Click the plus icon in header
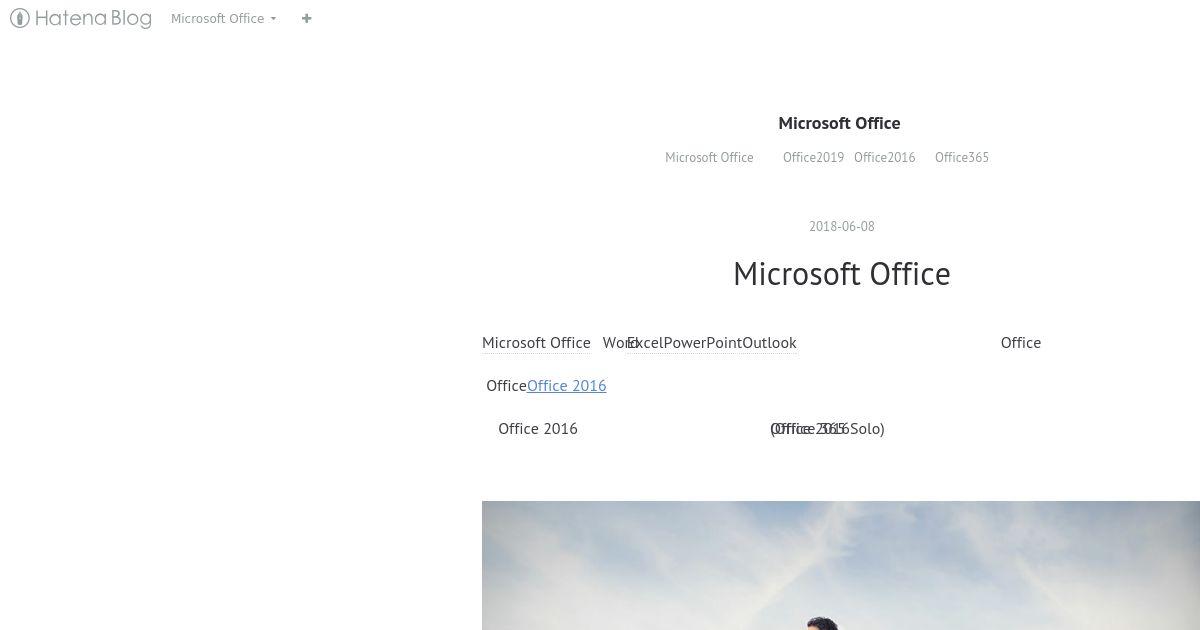 tap(306, 18)
